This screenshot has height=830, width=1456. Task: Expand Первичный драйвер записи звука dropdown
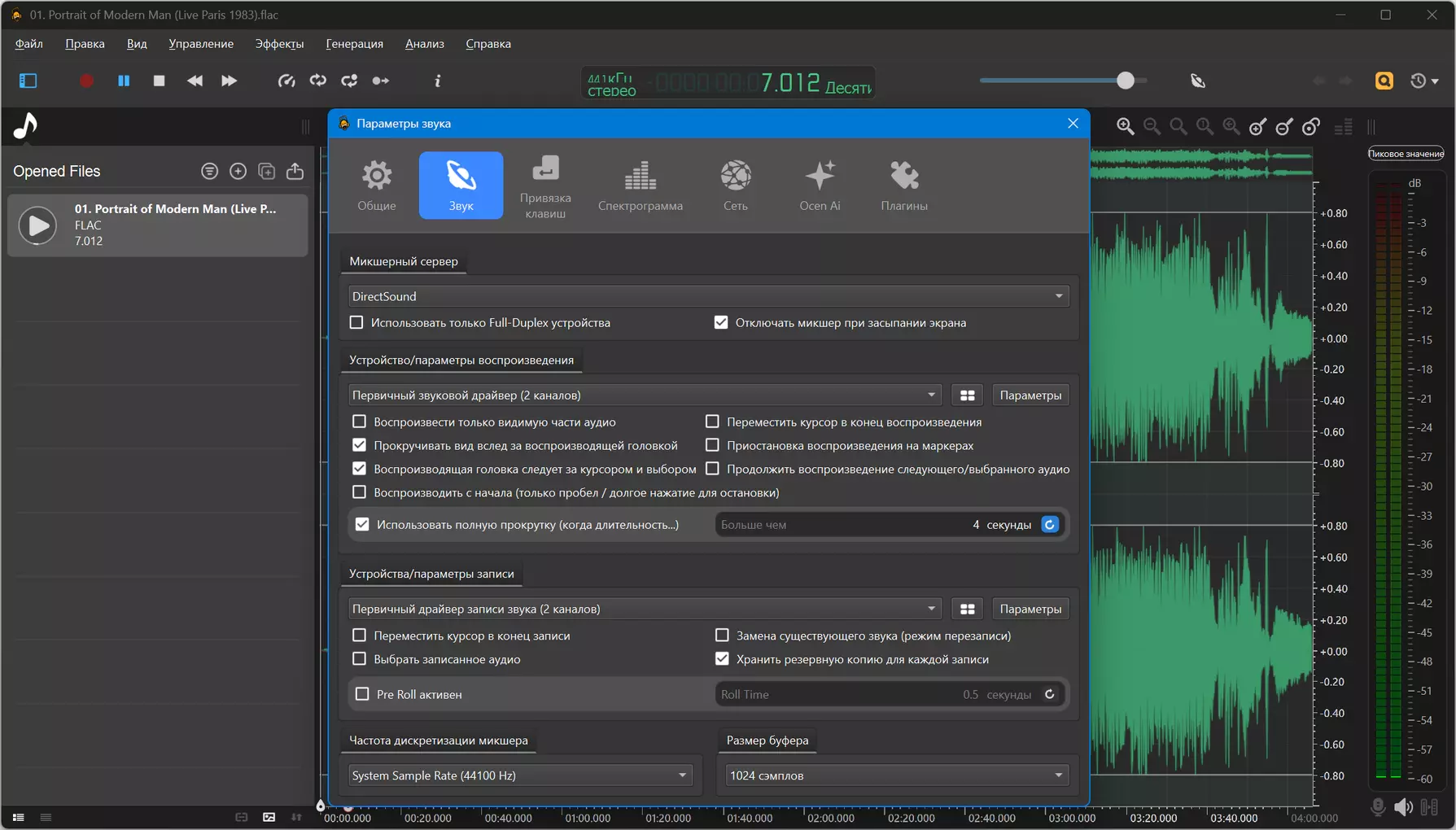click(x=644, y=609)
